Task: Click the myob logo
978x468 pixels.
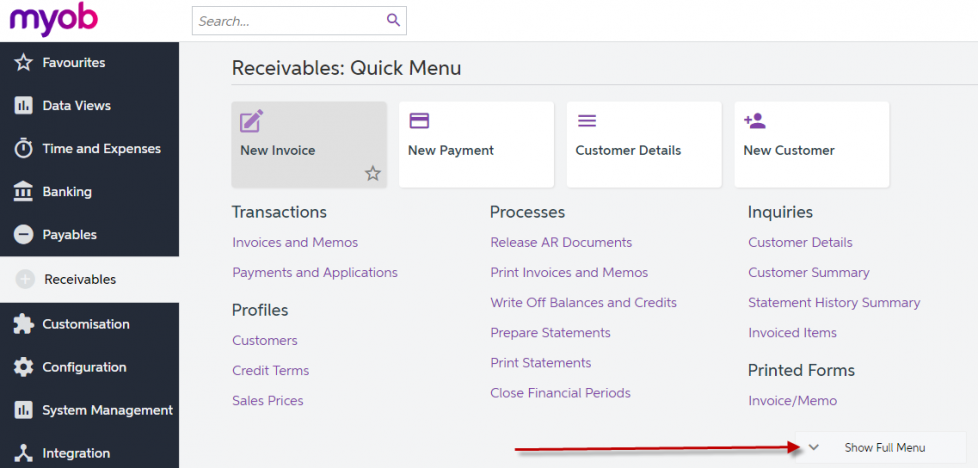Action: 54,19
